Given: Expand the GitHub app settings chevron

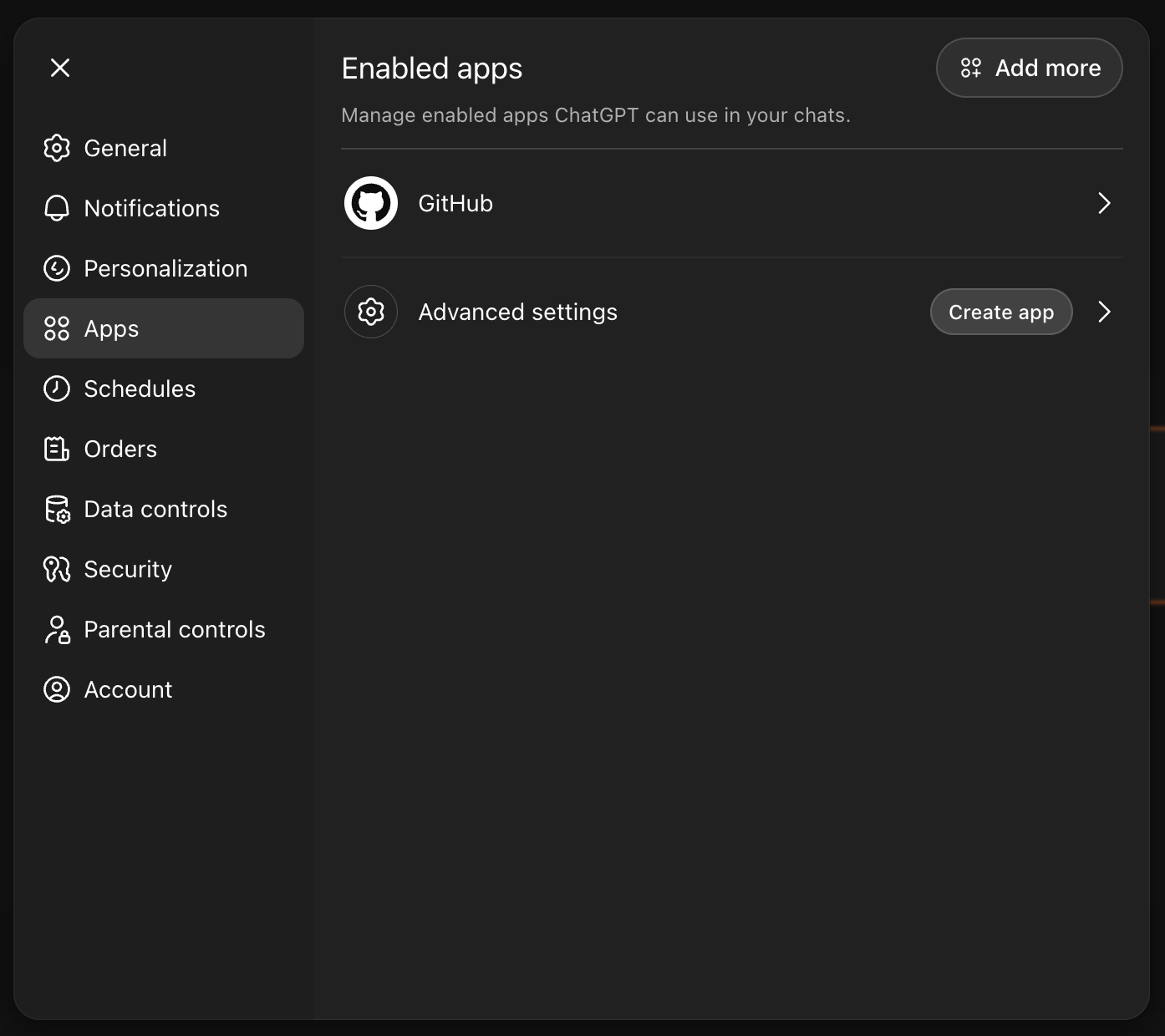Looking at the screenshot, I should point(1104,203).
